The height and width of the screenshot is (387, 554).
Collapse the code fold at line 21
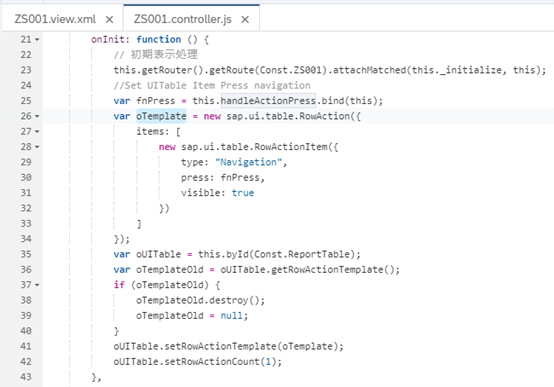pyautogui.click(x=37, y=40)
